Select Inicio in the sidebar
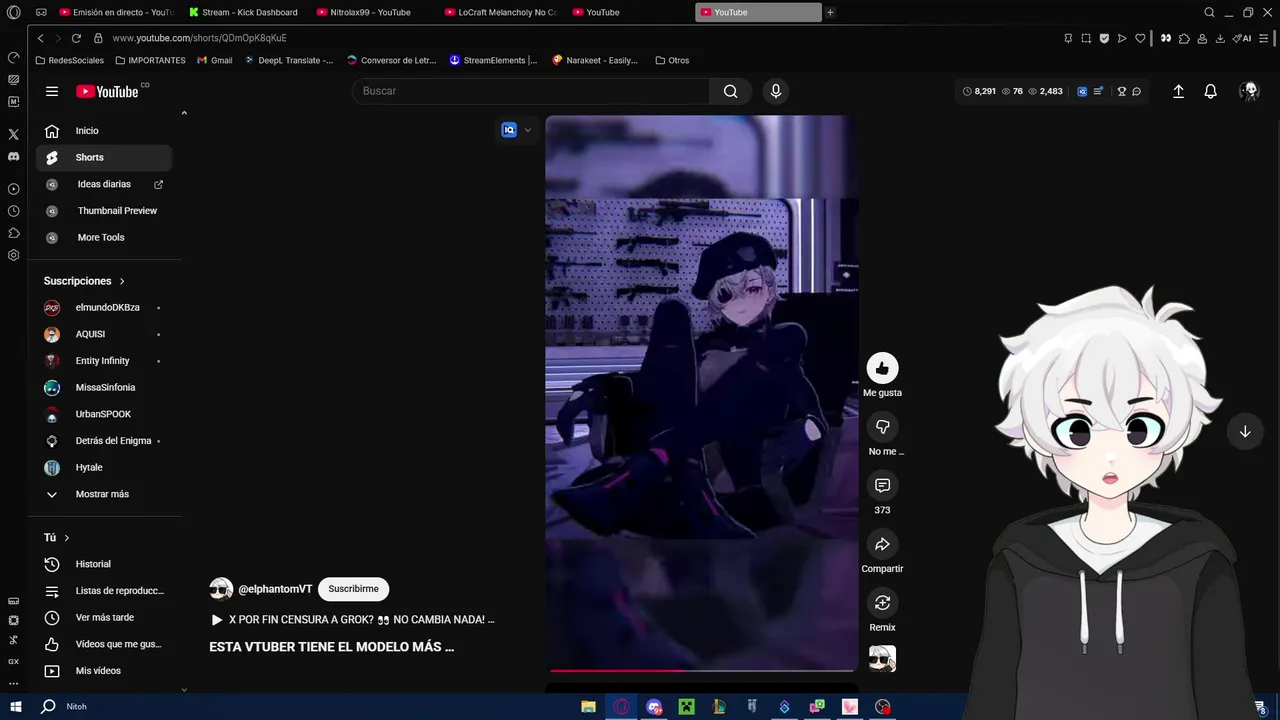1280x720 pixels. pos(104,131)
